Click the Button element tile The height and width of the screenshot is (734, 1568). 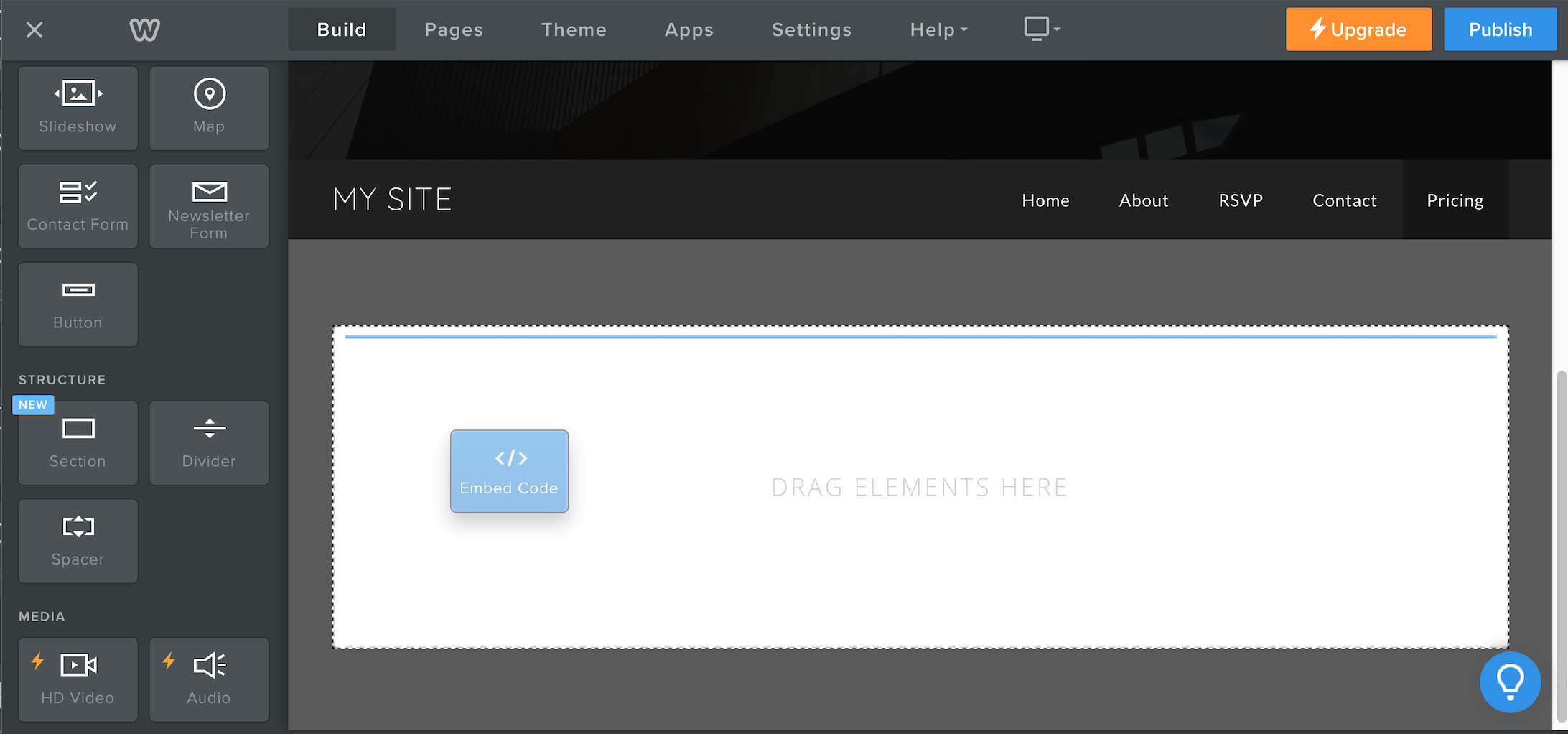pyautogui.click(x=78, y=305)
